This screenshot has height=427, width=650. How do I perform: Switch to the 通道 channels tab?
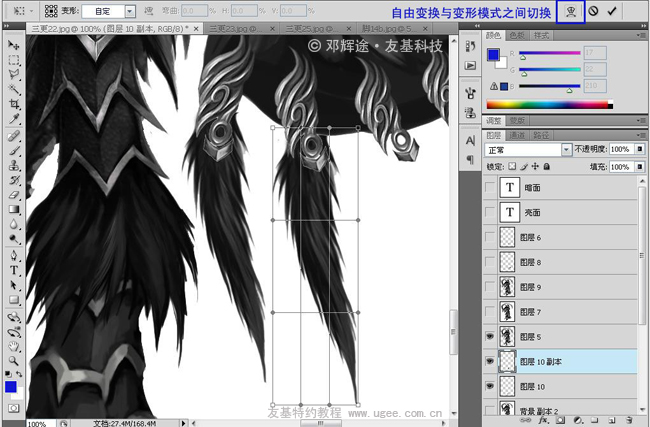coord(519,132)
